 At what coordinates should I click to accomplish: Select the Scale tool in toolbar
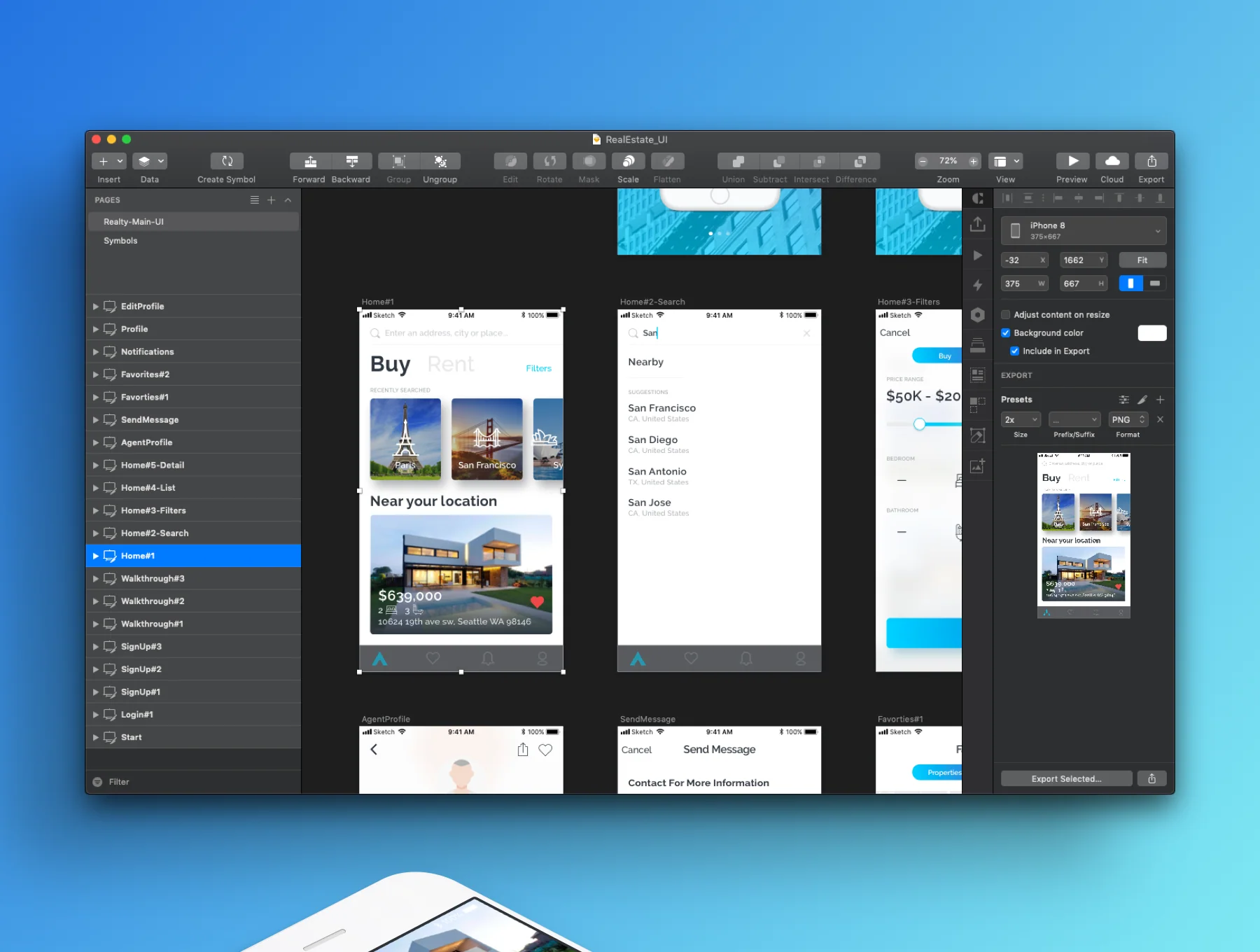coord(629,161)
